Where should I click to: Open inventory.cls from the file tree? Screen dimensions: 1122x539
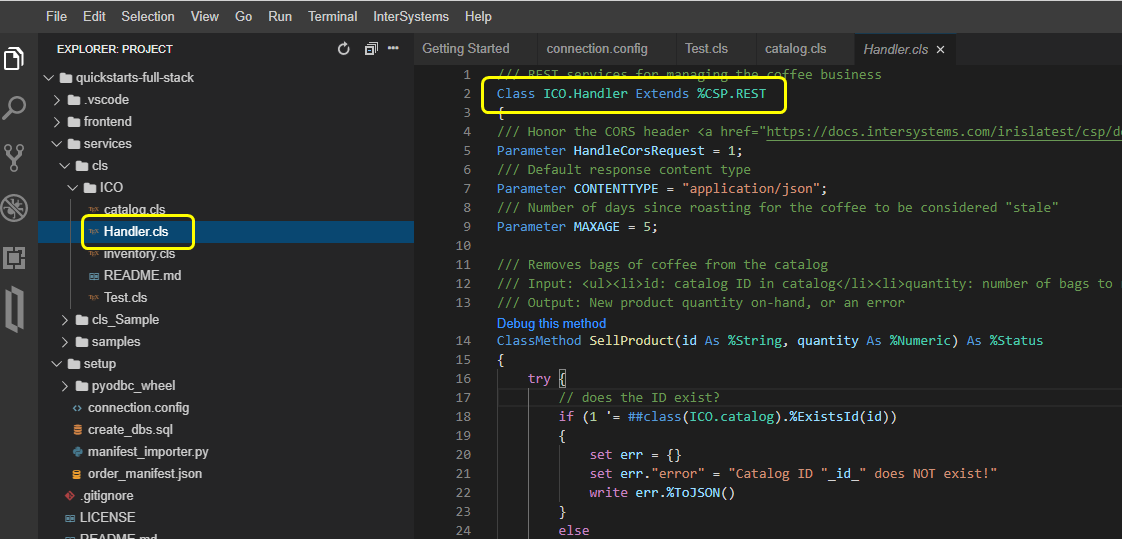click(x=139, y=254)
